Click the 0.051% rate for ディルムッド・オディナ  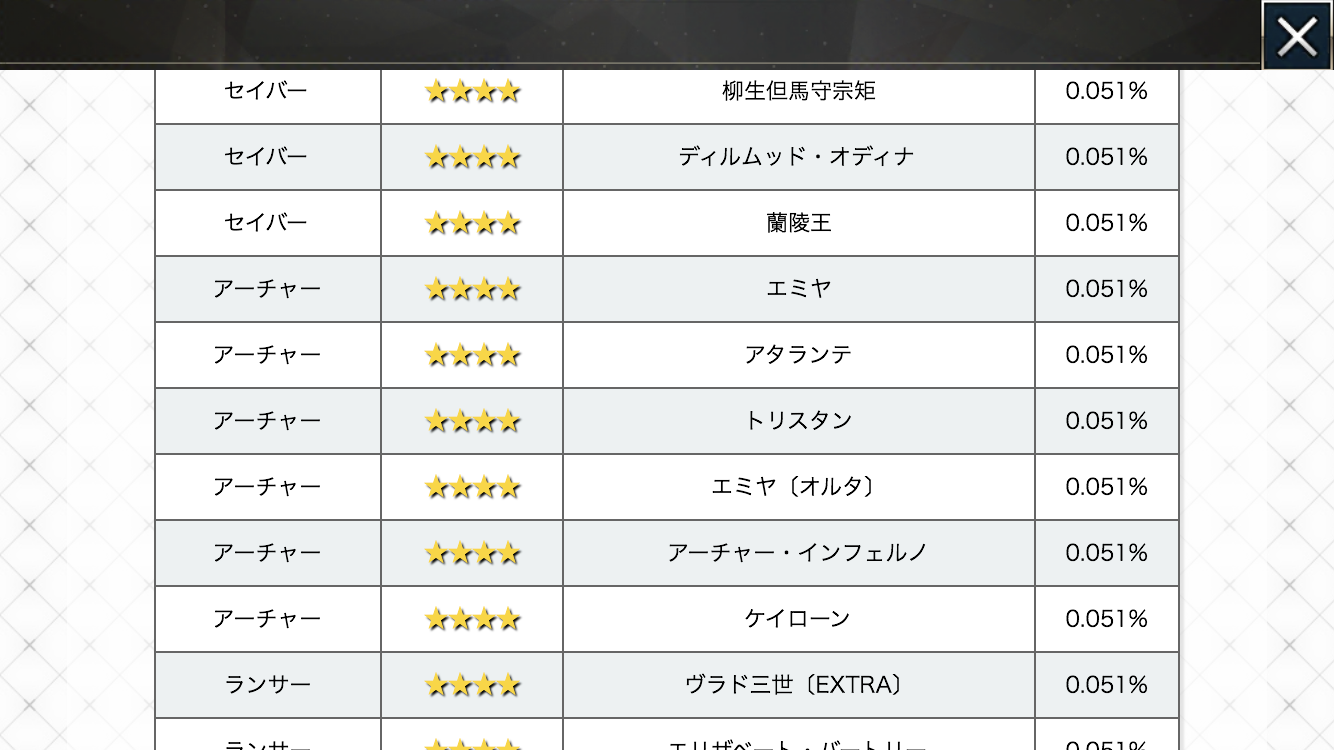(1106, 157)
